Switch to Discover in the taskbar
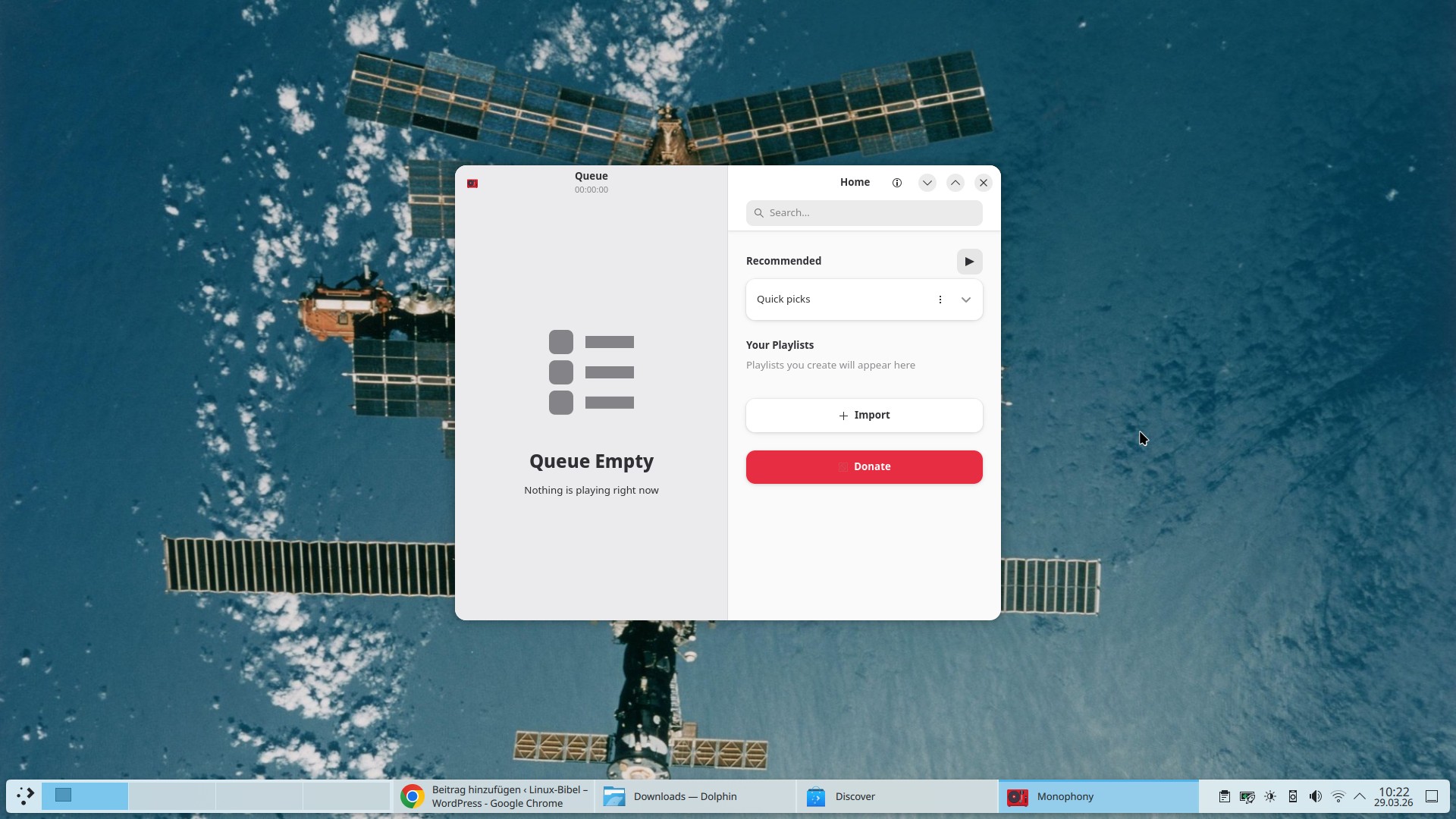 click(896, 796)
